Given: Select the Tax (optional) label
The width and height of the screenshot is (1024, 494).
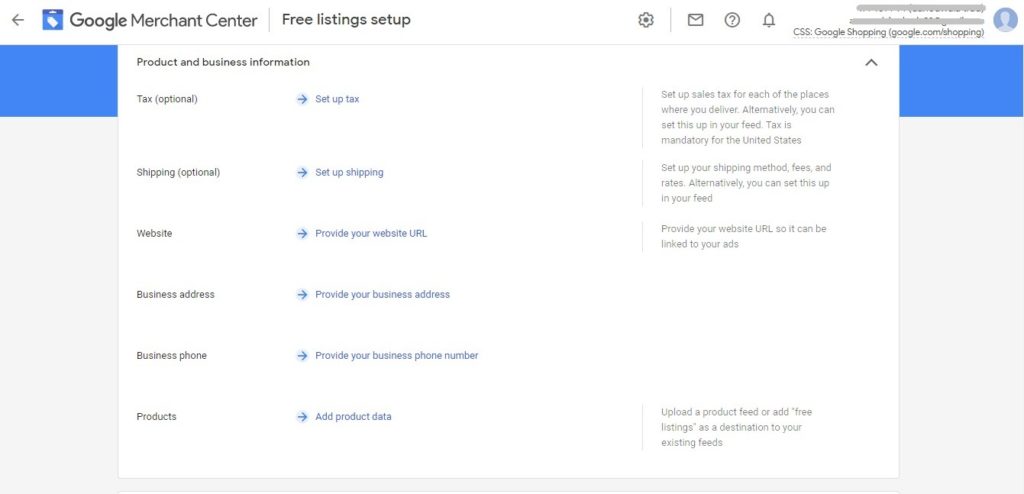Looking at the screenshot, I should point(167,99).
